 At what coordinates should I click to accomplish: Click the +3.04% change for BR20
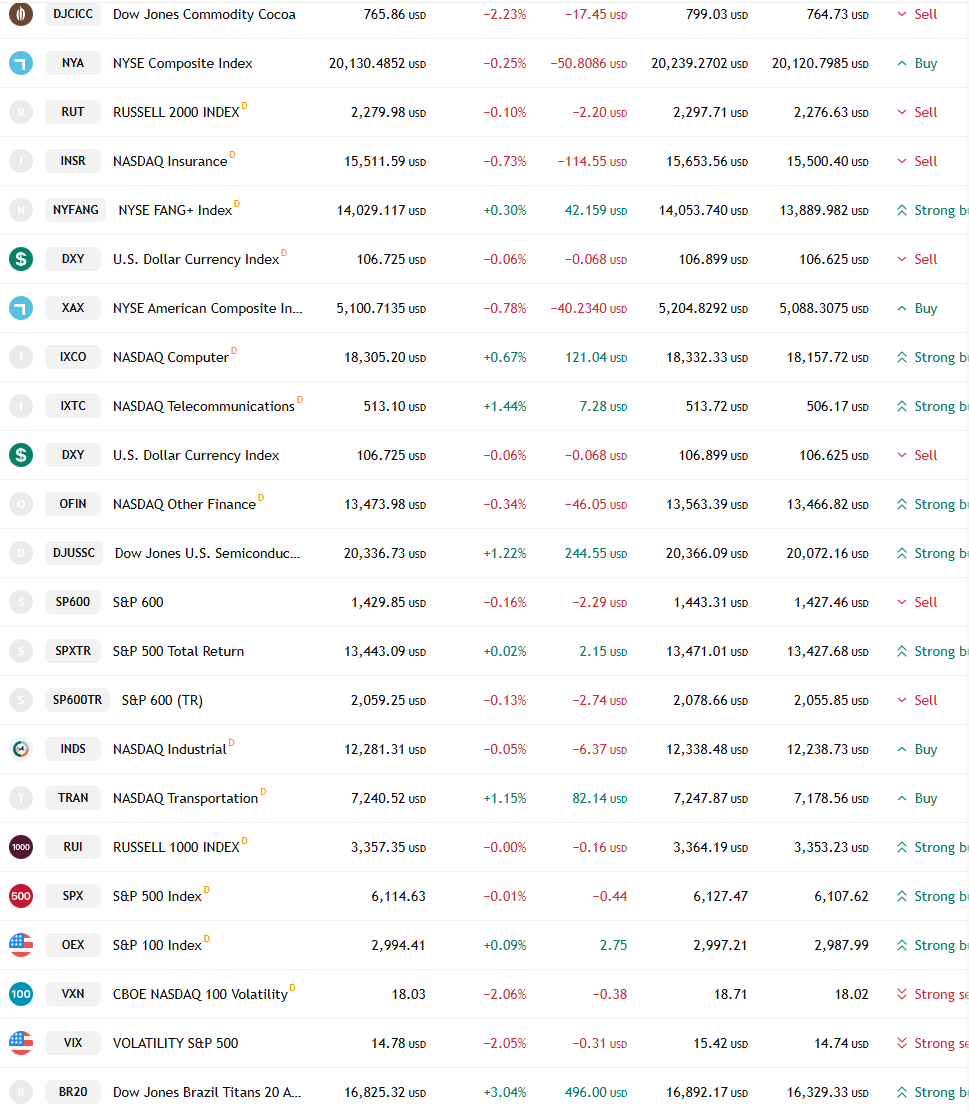(505, 1093)
